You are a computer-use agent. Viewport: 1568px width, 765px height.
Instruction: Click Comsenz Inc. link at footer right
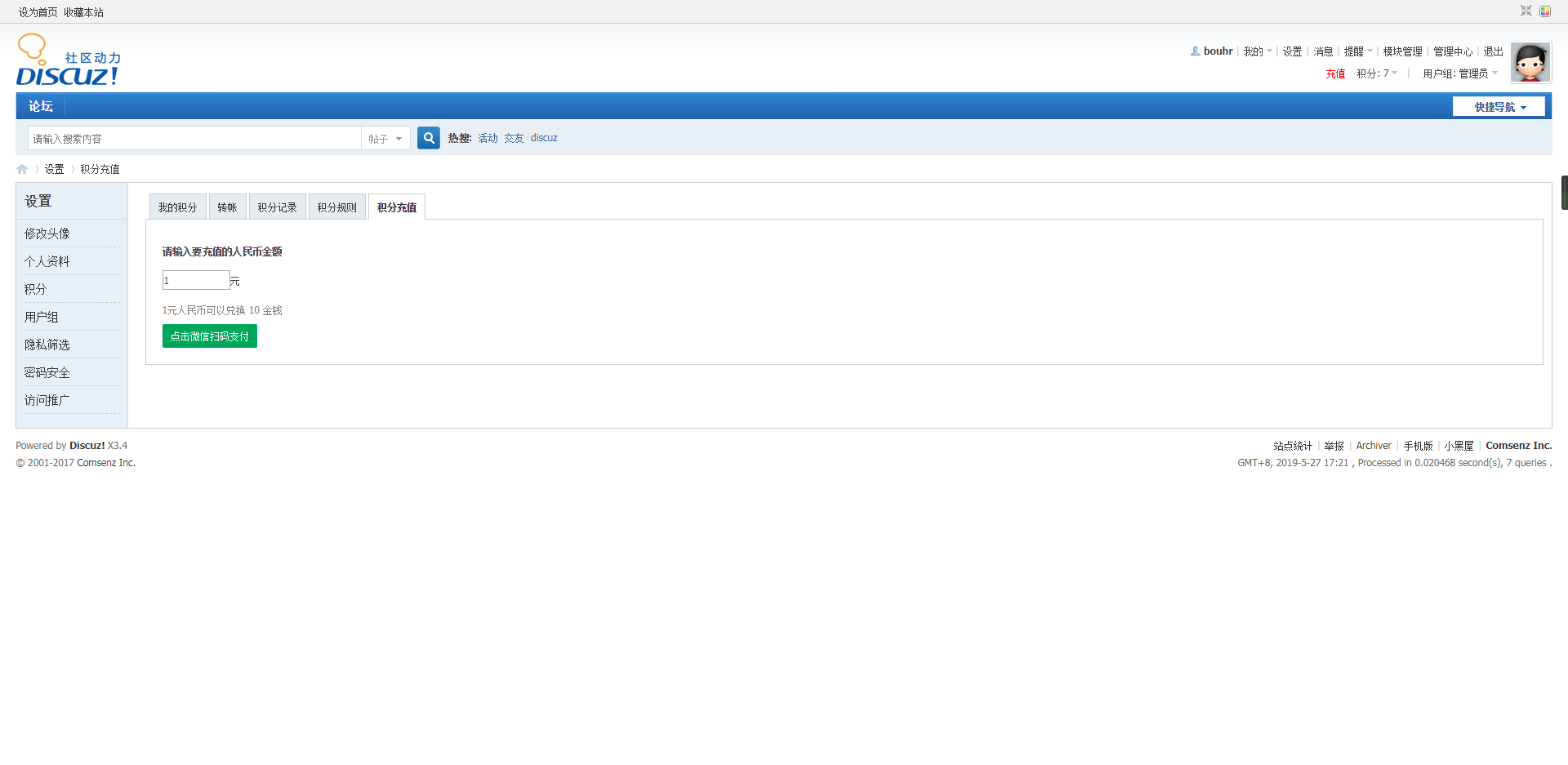coord(1518,446)
